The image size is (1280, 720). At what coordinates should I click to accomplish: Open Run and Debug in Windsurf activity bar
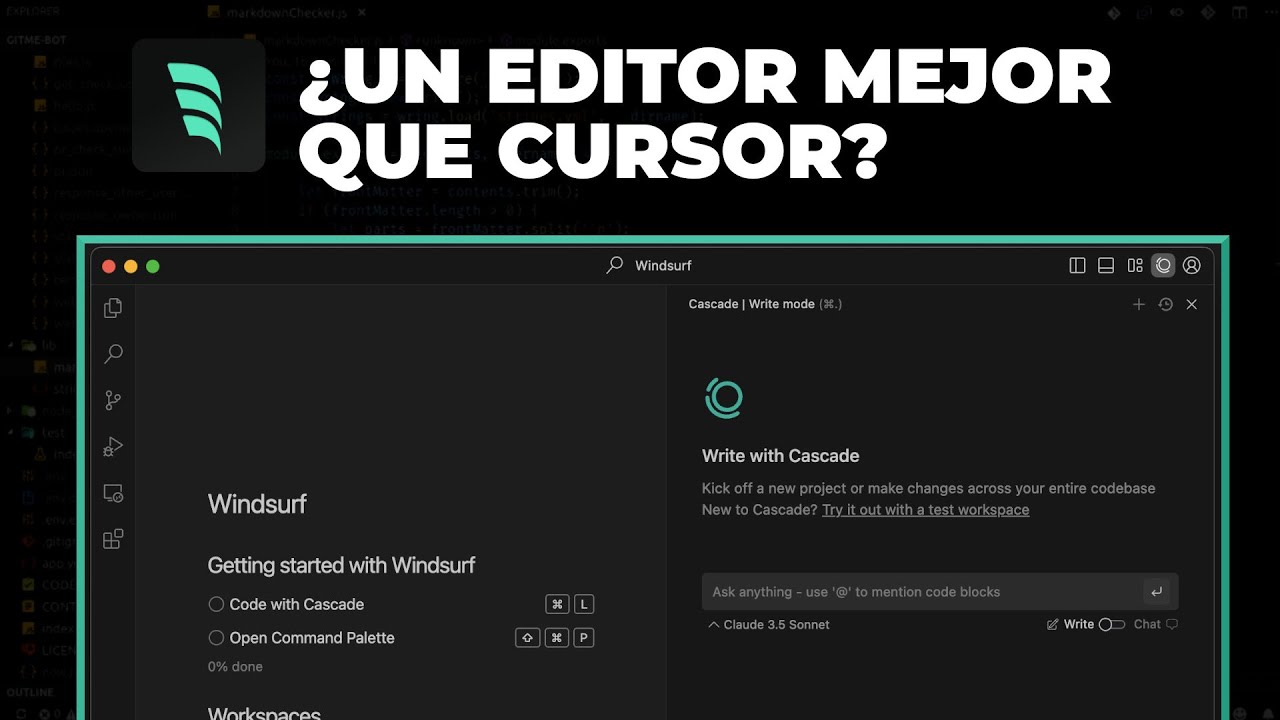click(113, 447)
